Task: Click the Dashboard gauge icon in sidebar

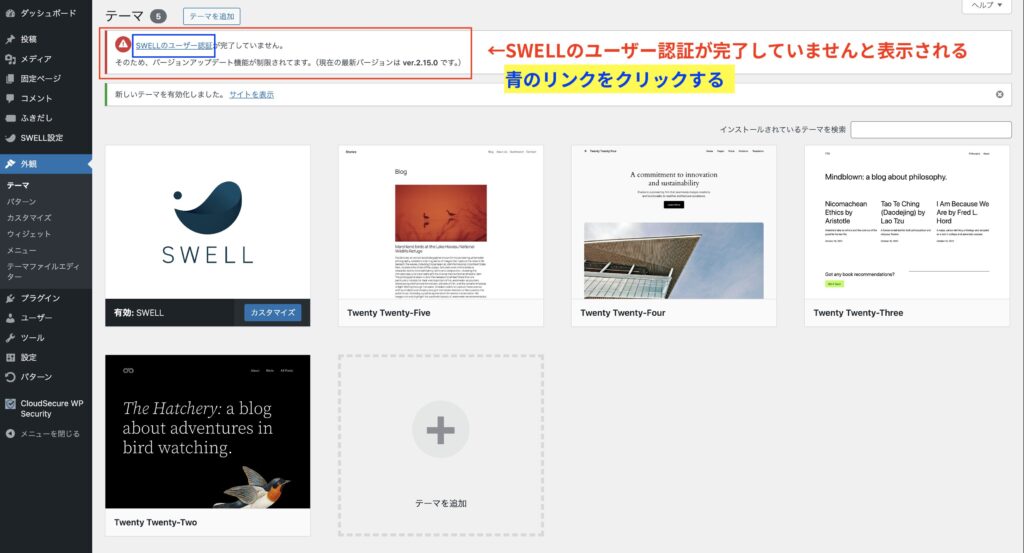Action: point(10,15)
